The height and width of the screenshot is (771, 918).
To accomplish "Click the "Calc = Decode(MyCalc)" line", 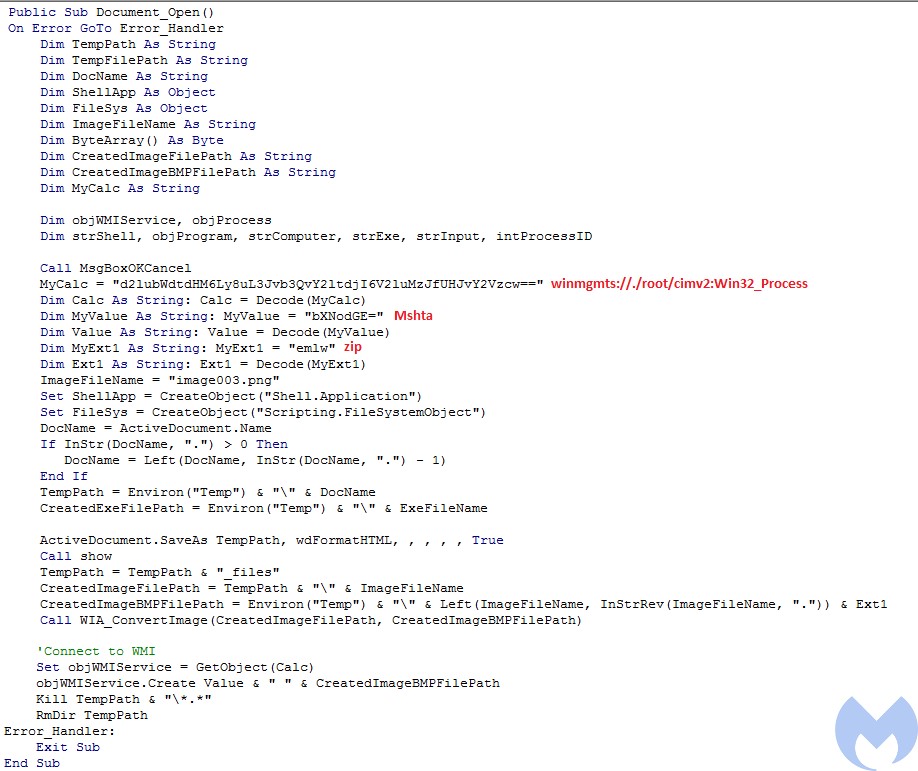I will (x=203, y=300).
